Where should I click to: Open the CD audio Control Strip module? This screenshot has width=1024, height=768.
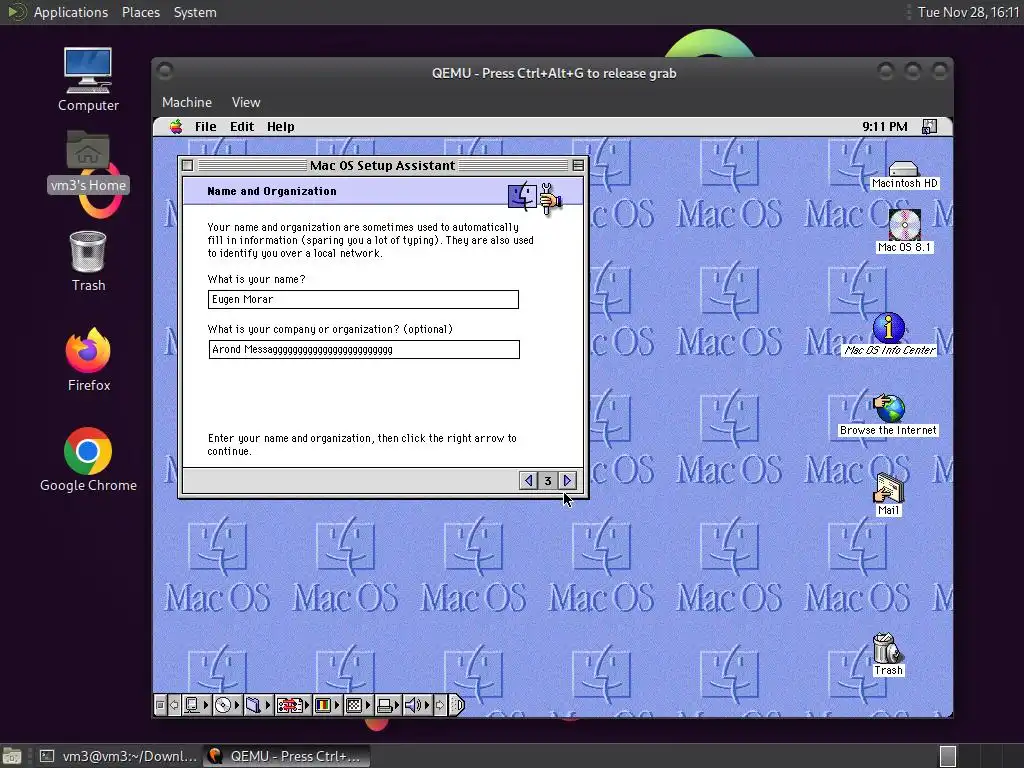[228, 705]
